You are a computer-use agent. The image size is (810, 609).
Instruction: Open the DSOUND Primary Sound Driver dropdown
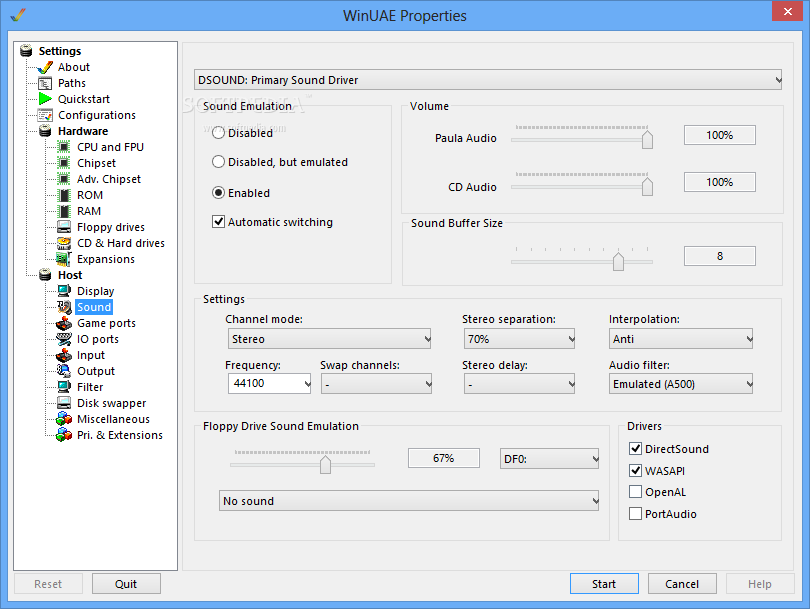(488, 80)
